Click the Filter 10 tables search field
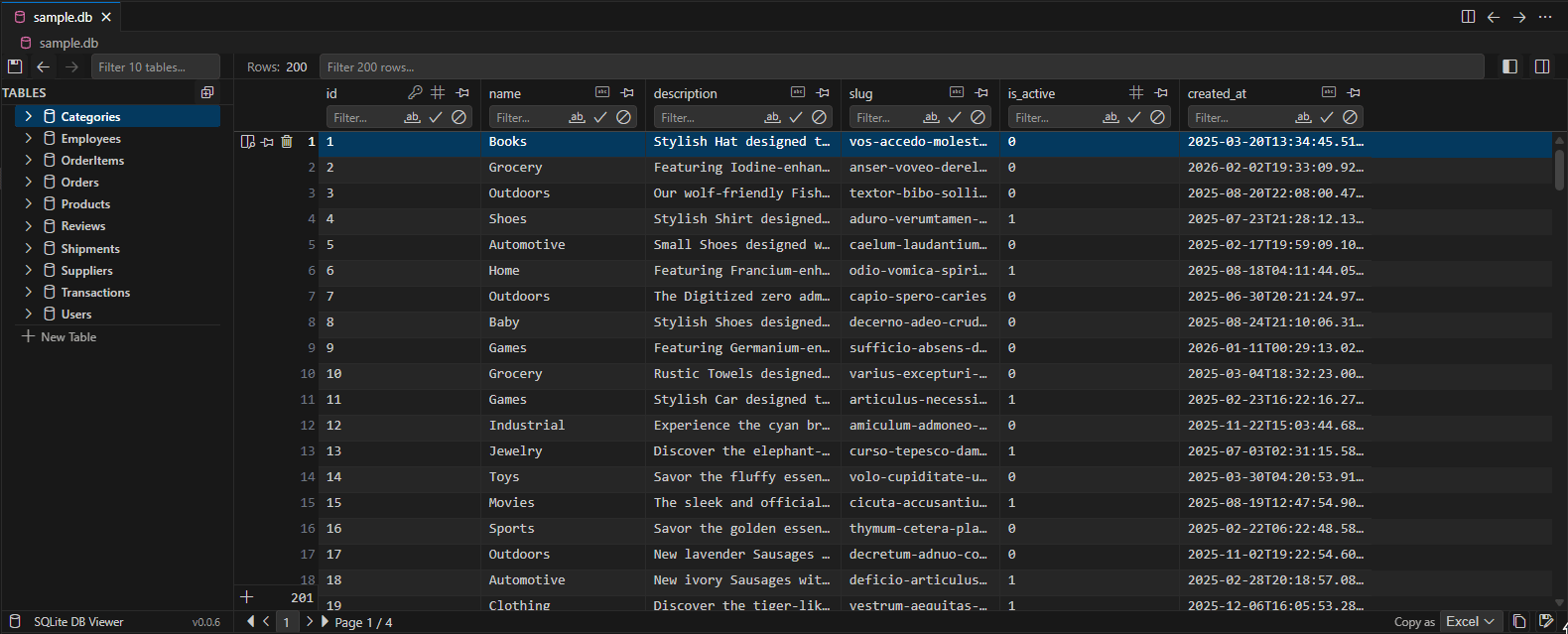This screenshot has height=634, width=1568. (x=156, y=66)
